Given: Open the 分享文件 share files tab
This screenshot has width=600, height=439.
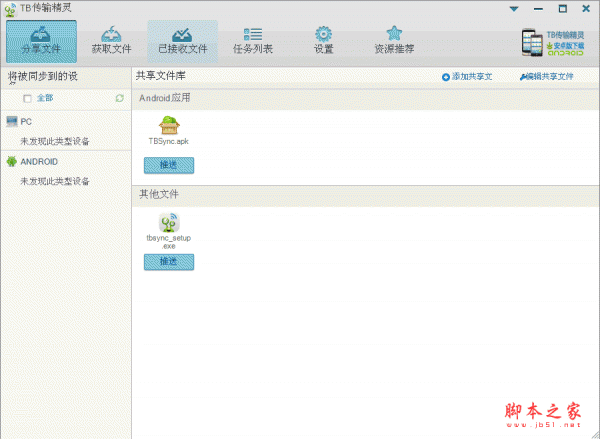Looking at the screenshot, I should 41,41.
